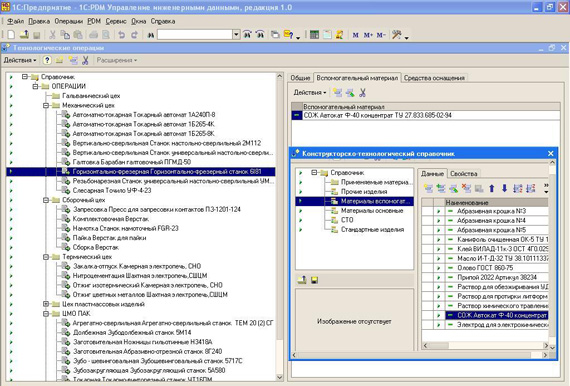Click СОЖ Автокат Ф-40 row in Вспомогательный материал table
This screenshot has width=570, height=386.
425,116
